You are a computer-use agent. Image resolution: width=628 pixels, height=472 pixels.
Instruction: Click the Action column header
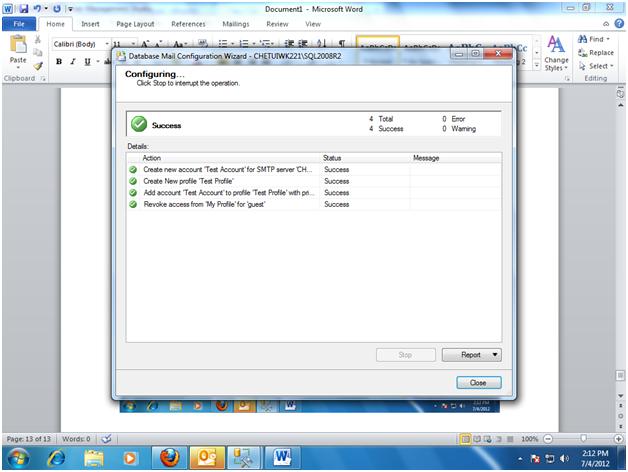click(230, 158)
